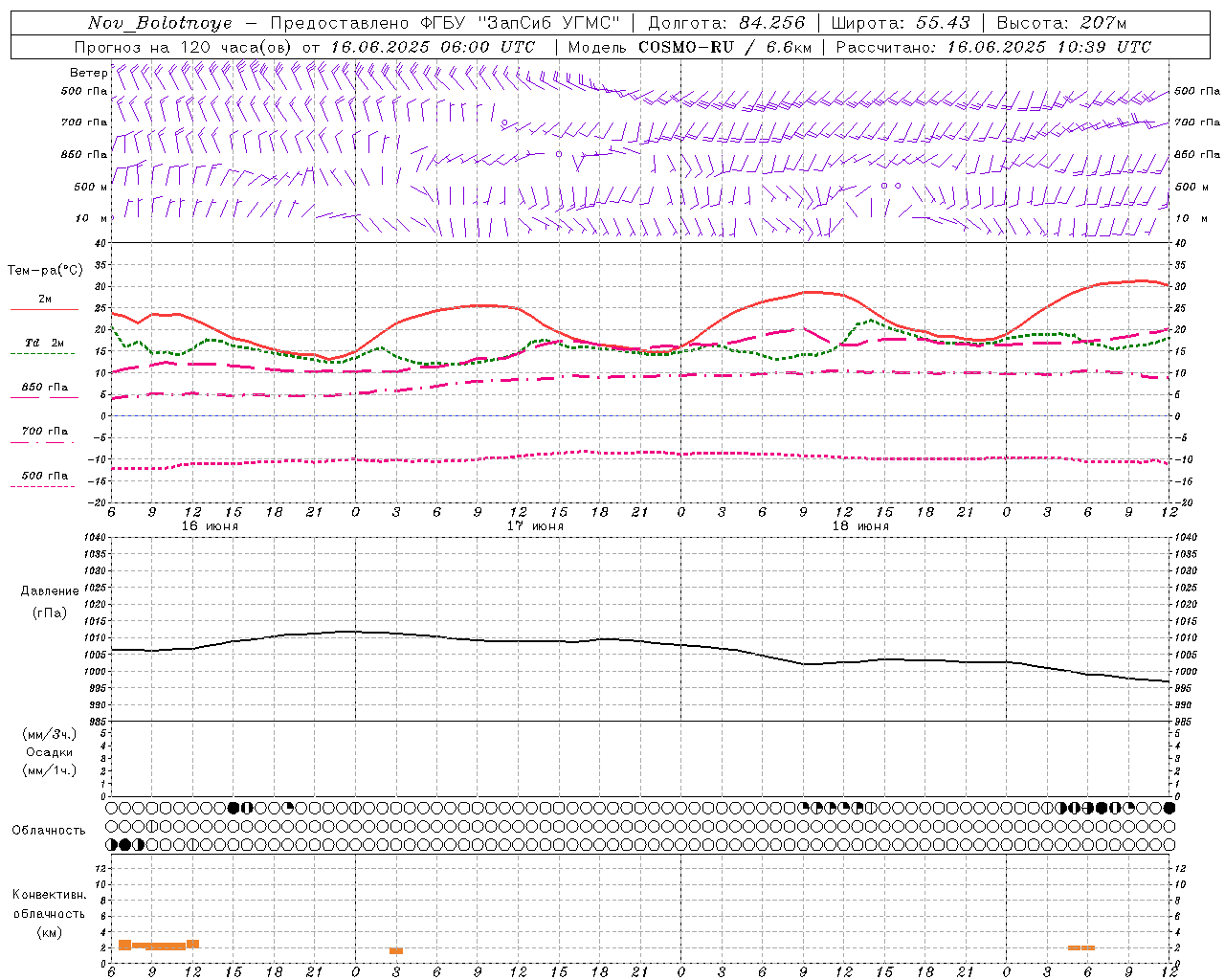This screenshot has height=980, width=1225.
Task: Select the model name COSMO-RU / 6.6км
Action: point(724,47)
